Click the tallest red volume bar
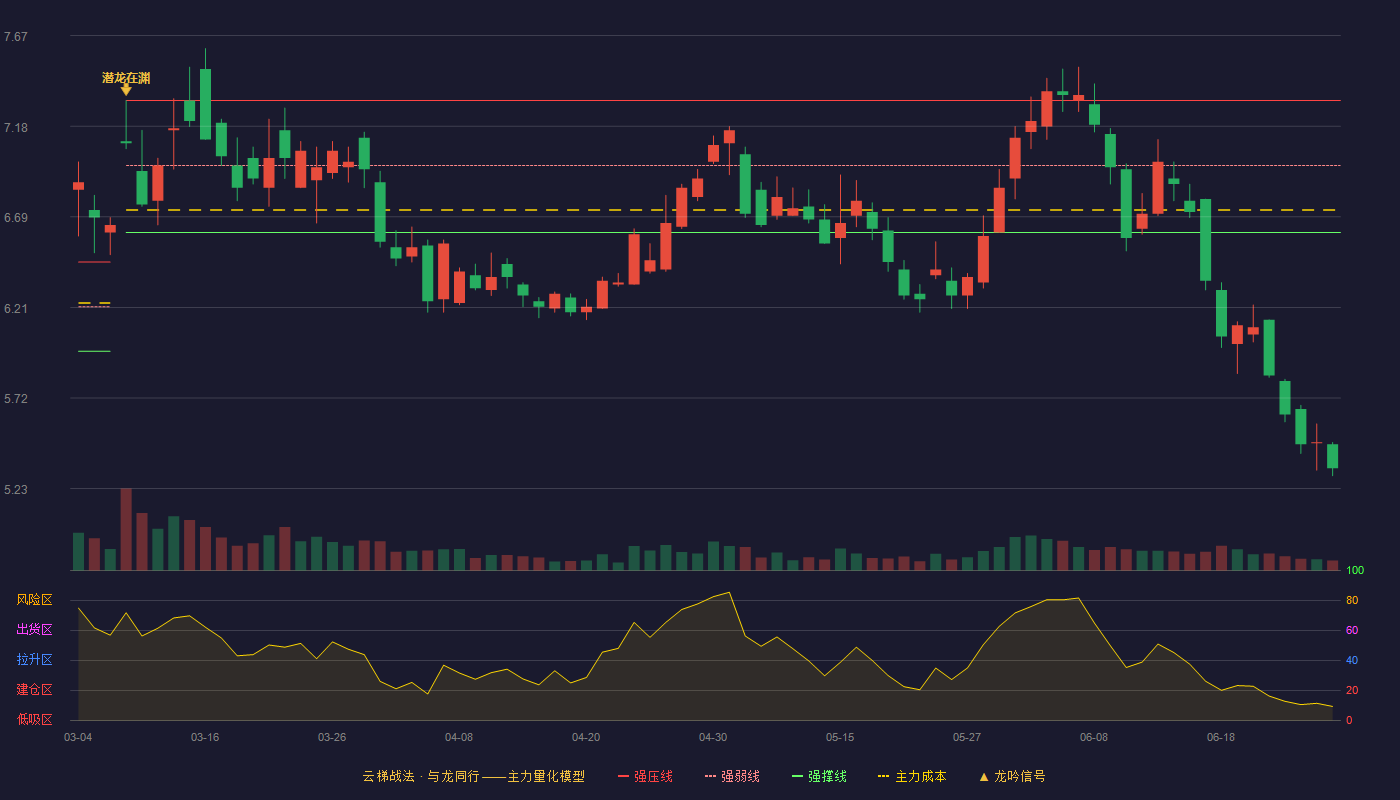 (126, 529)
